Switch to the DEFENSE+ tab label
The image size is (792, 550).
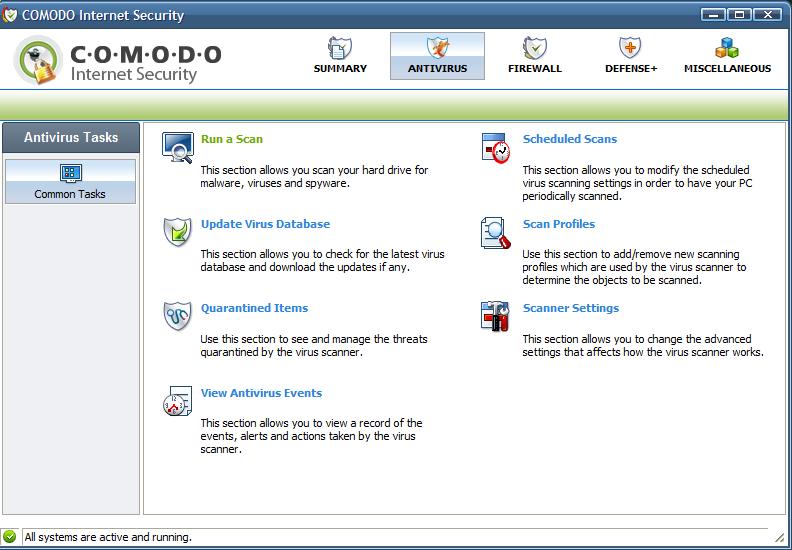tap(631, 69)
